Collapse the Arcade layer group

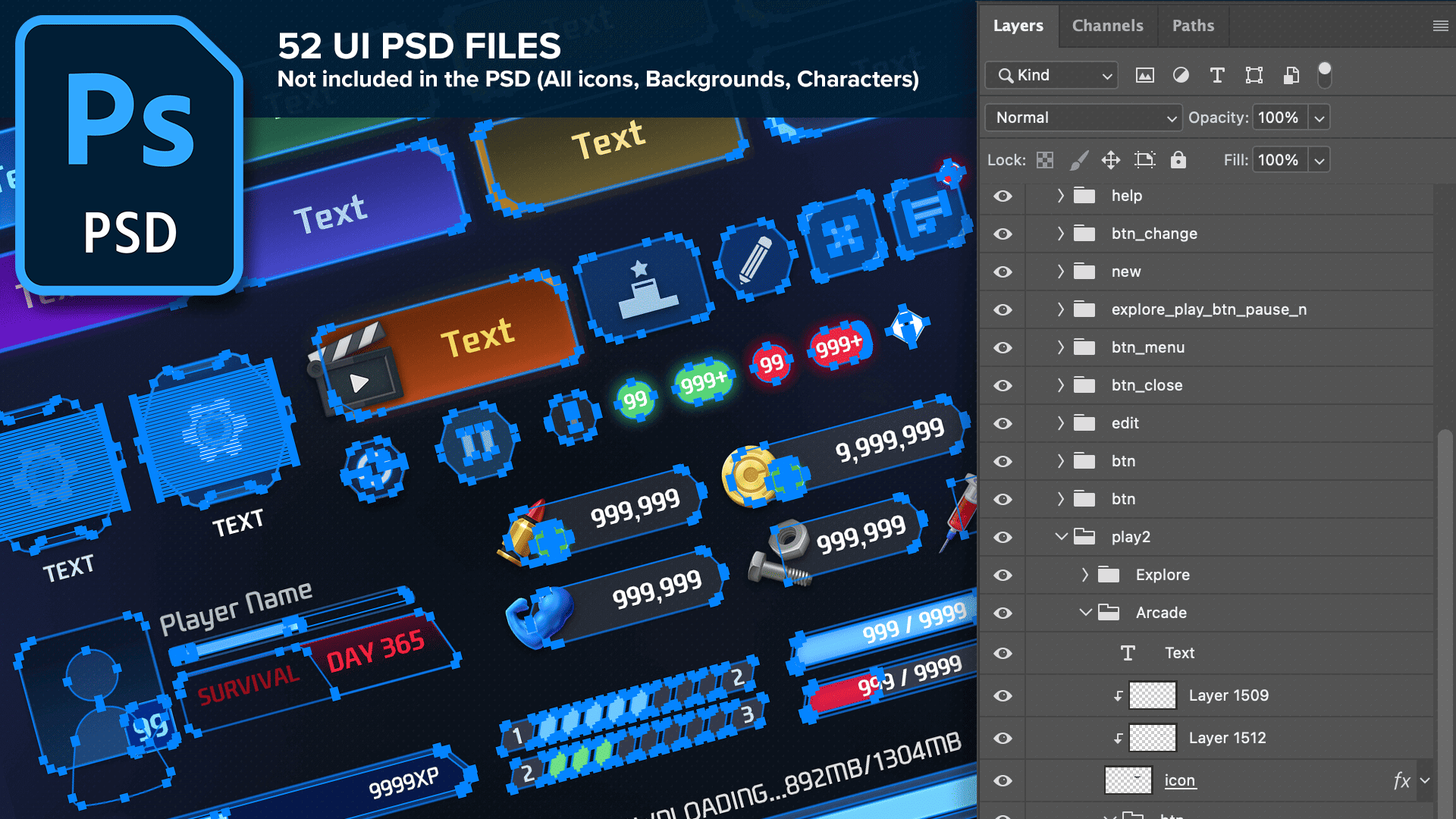pyautogui.click(x=1085, y=613)
